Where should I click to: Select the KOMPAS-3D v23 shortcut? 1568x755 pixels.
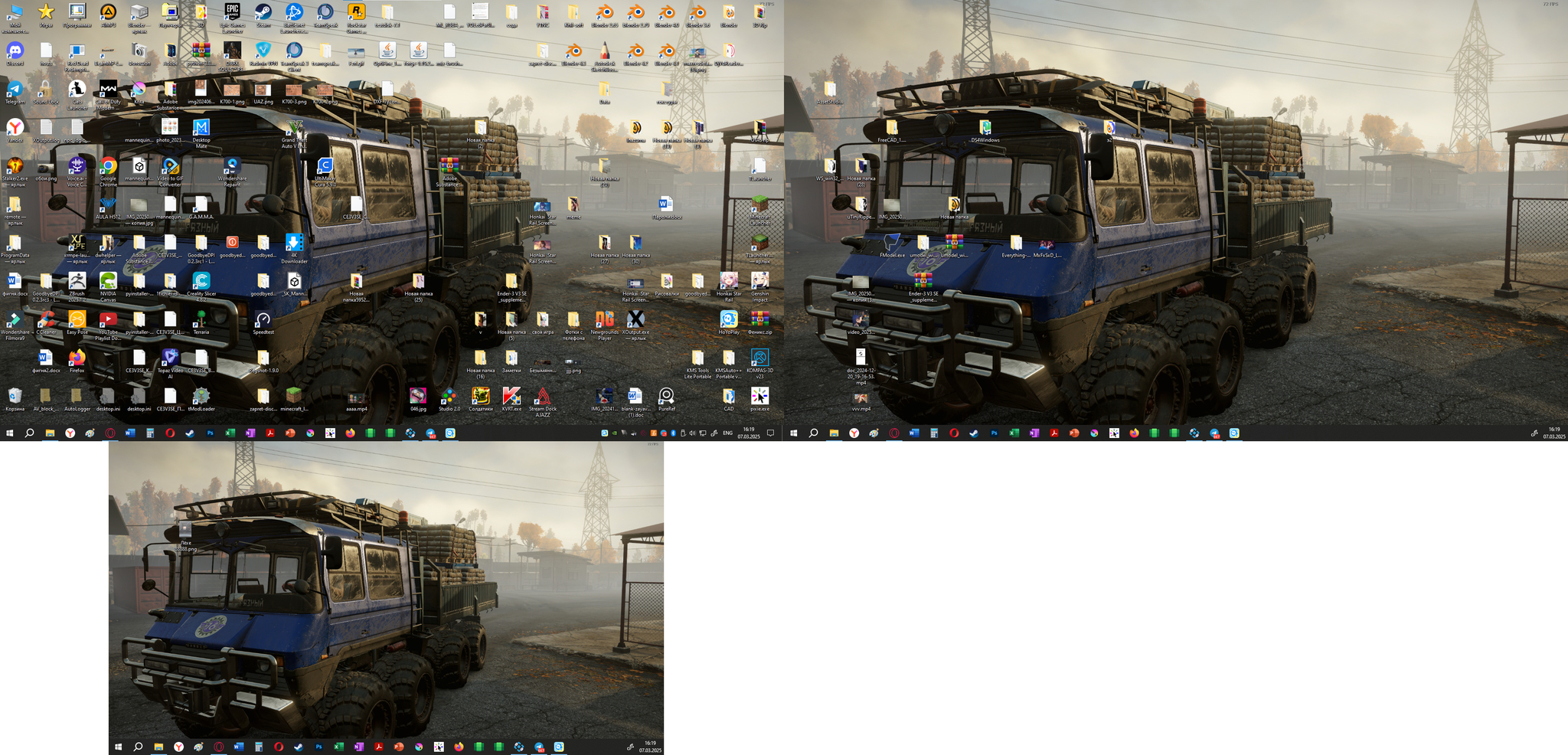pyautogui.click(x=759, y=364)
